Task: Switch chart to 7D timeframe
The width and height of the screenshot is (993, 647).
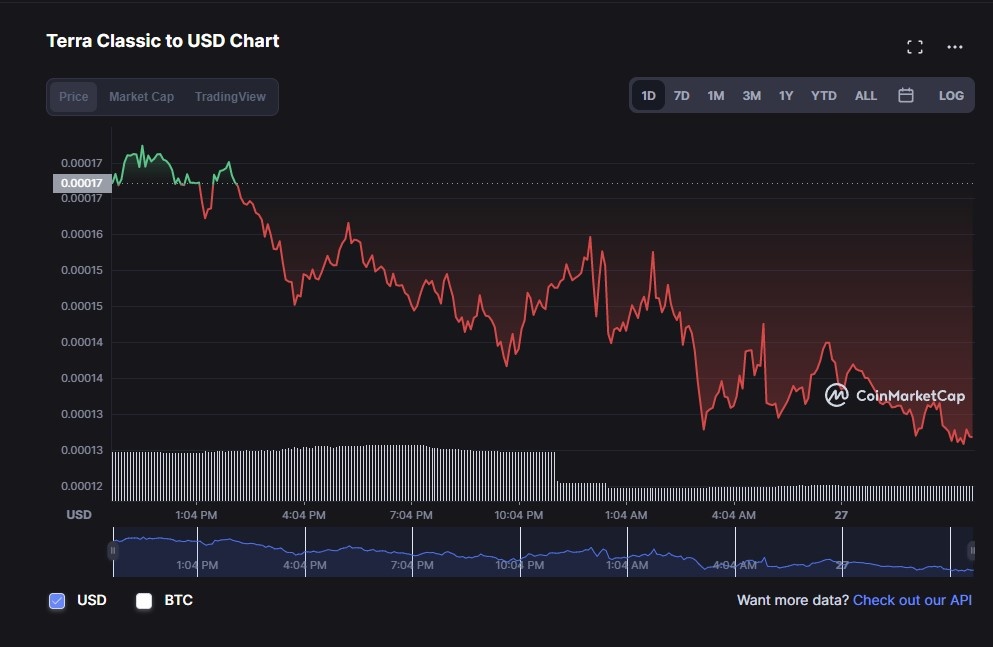Action: [681, 95]
